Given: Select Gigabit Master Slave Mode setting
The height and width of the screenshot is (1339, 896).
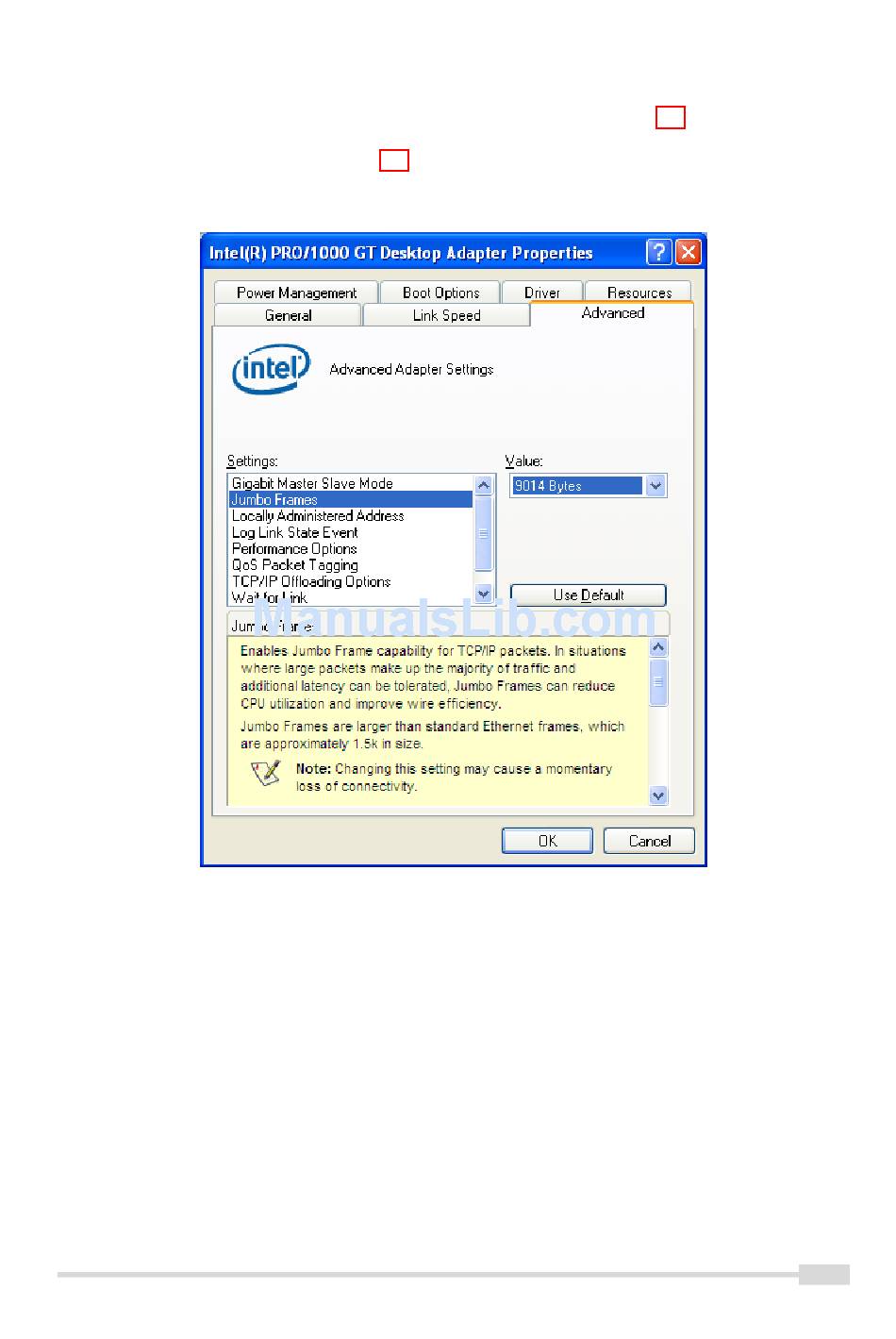Looking at the screenshot, I should (312, 483).
